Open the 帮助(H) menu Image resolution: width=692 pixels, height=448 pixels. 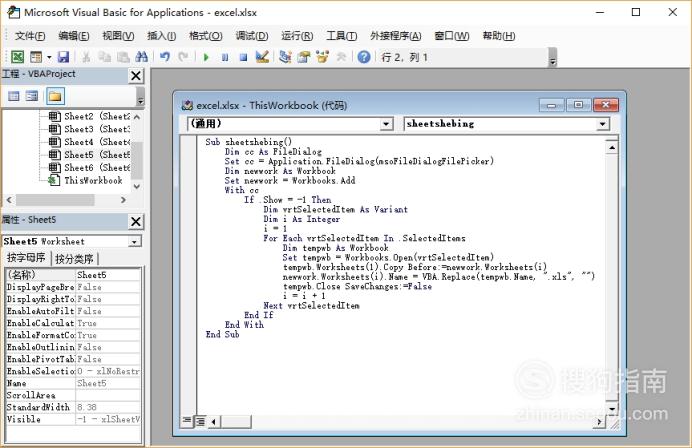499,36
